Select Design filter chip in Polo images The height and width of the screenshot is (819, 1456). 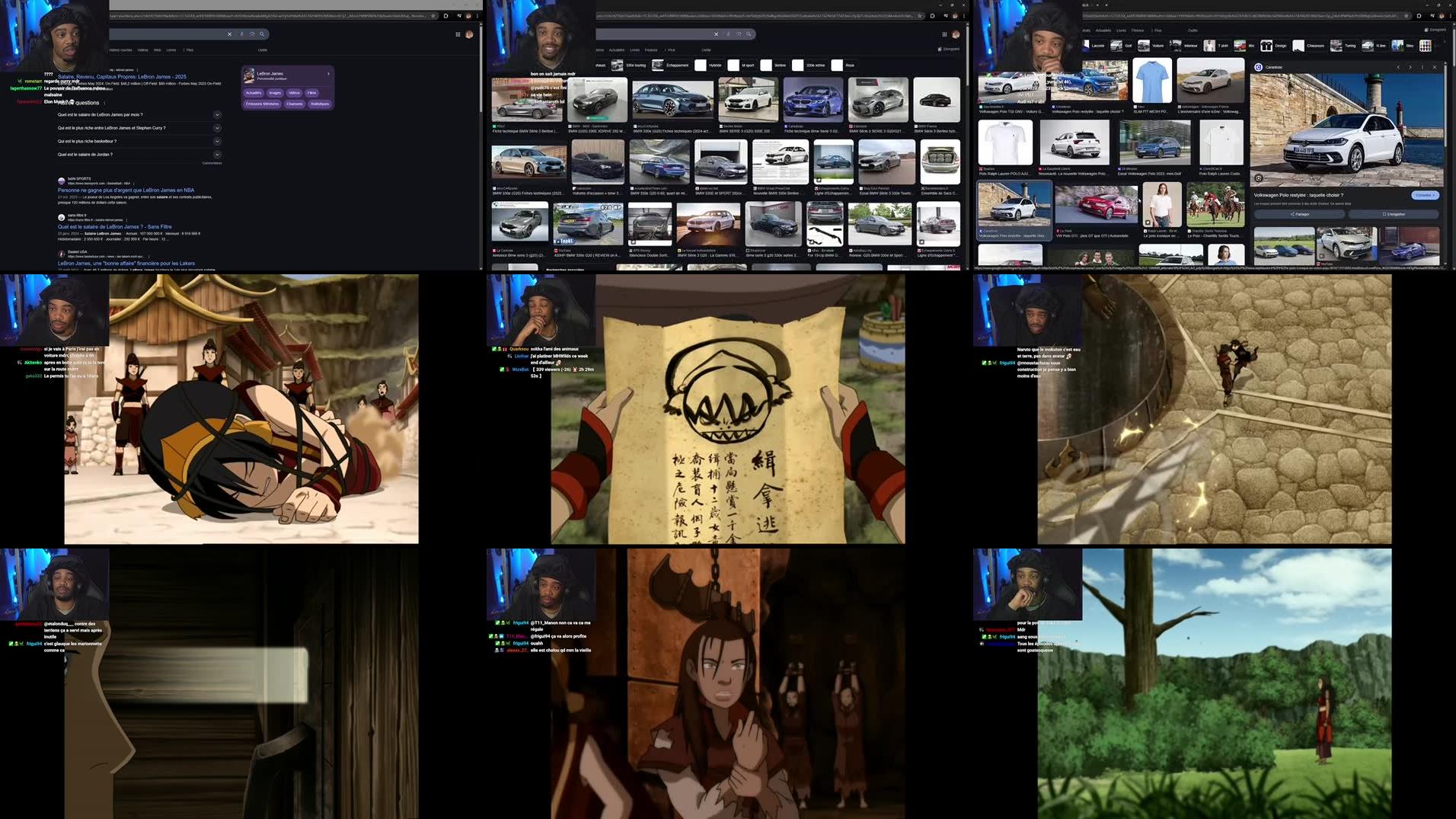point(1274,46)
